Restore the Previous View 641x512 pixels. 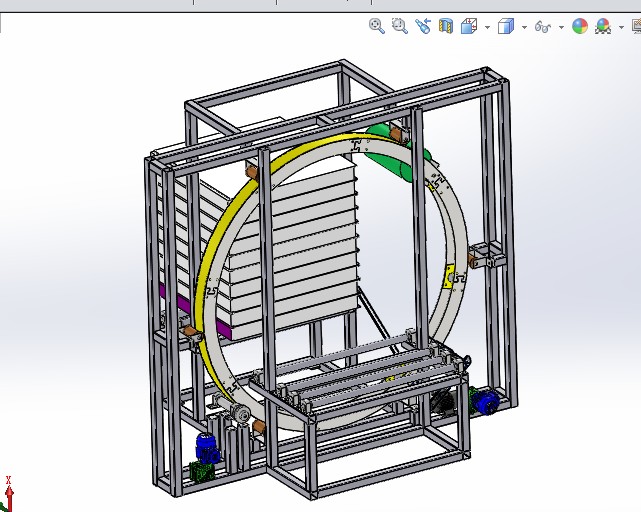423,26
